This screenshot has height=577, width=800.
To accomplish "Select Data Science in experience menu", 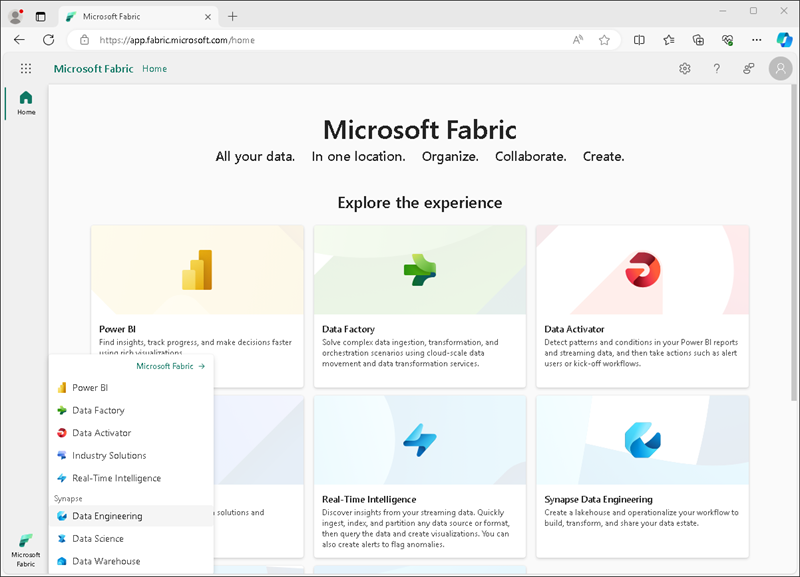I will pos(131,538).
